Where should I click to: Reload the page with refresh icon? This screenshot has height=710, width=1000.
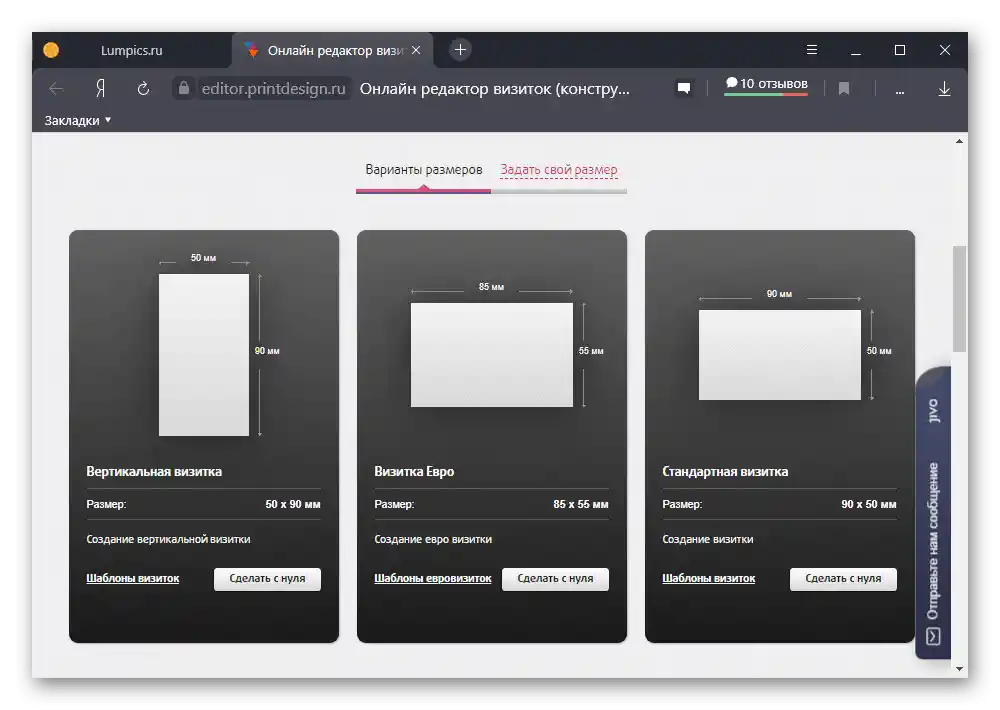(x=143, y=89)
